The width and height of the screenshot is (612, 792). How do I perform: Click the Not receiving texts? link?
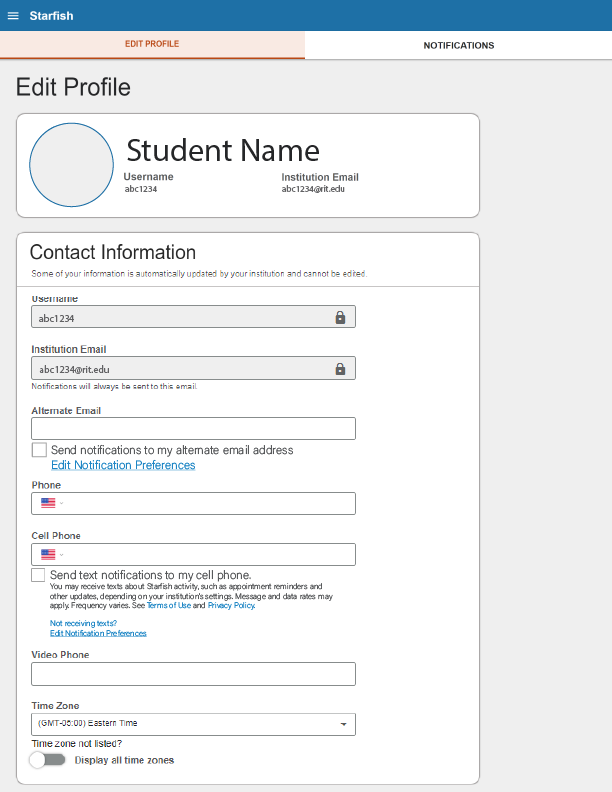point(83,623)
